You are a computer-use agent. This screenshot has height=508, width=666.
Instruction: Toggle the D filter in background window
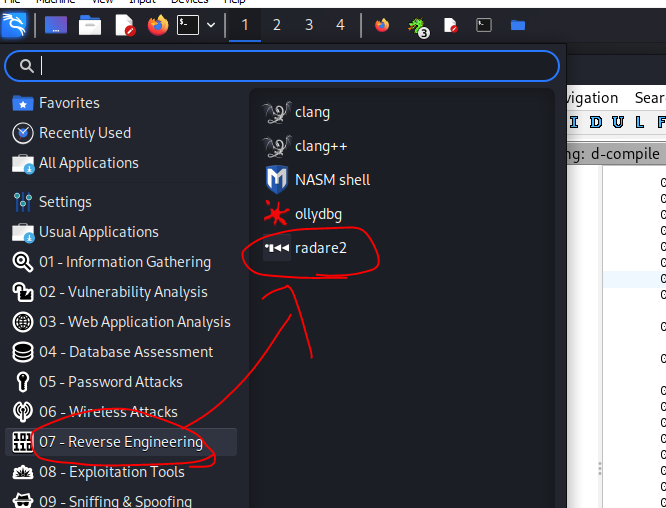click(596, 122)
